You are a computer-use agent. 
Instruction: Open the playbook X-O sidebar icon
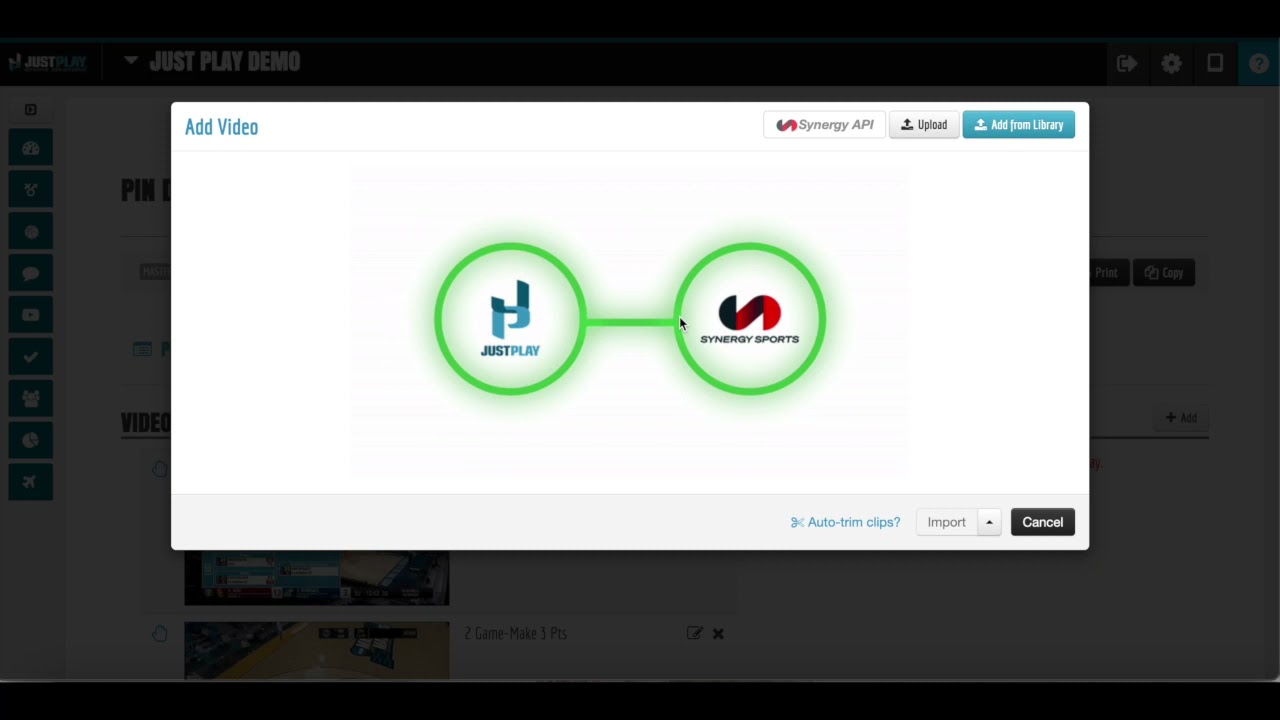(31, 190)
